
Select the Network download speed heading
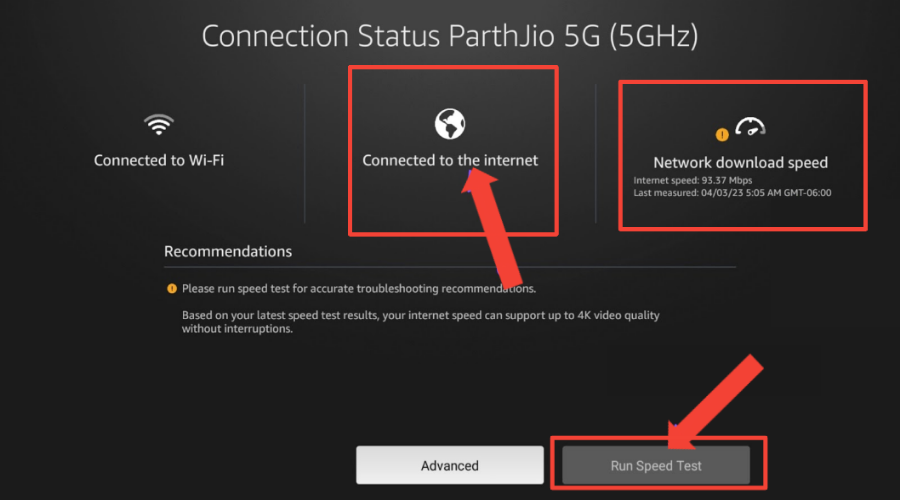coord(740,162)
